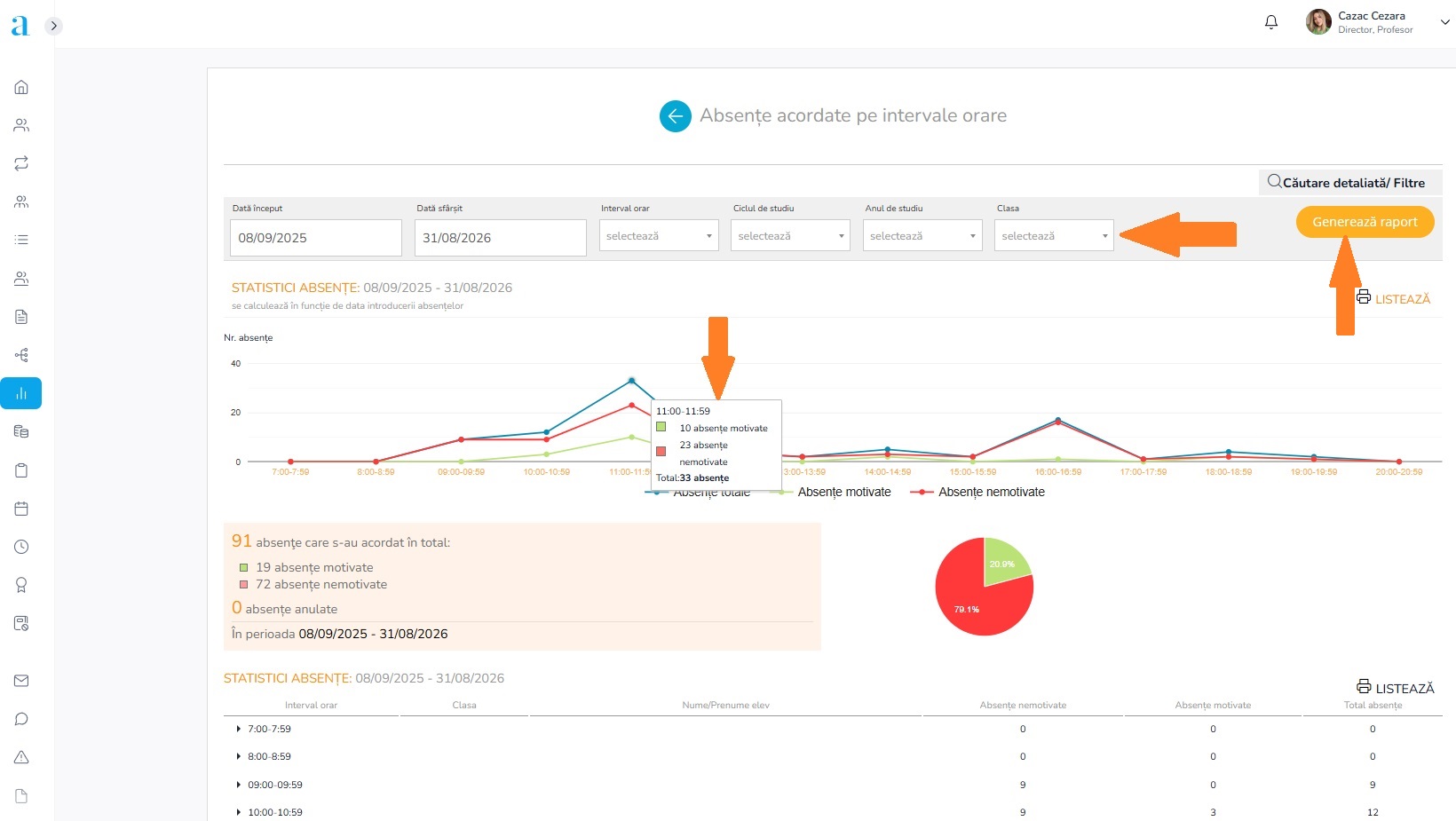Expand the 09:00-09:59 table row
Image resolution: width=1456 pixels, height=821 pixels.
(239, 785)
